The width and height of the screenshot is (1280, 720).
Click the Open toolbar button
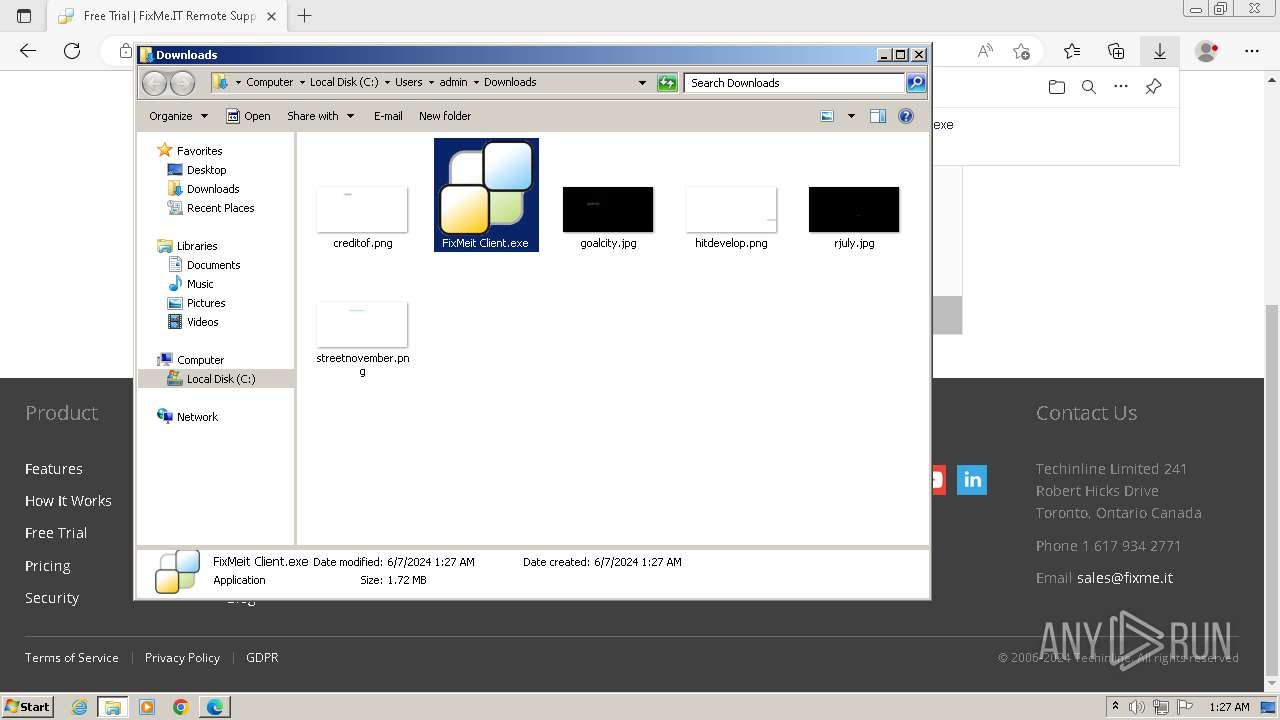248,116
